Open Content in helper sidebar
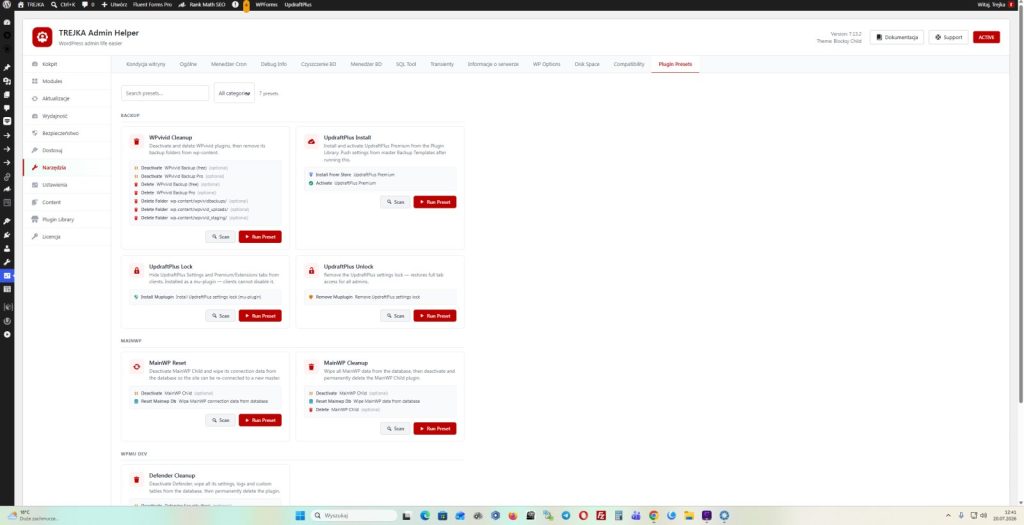1024x525 pixels. coord(67,202)
